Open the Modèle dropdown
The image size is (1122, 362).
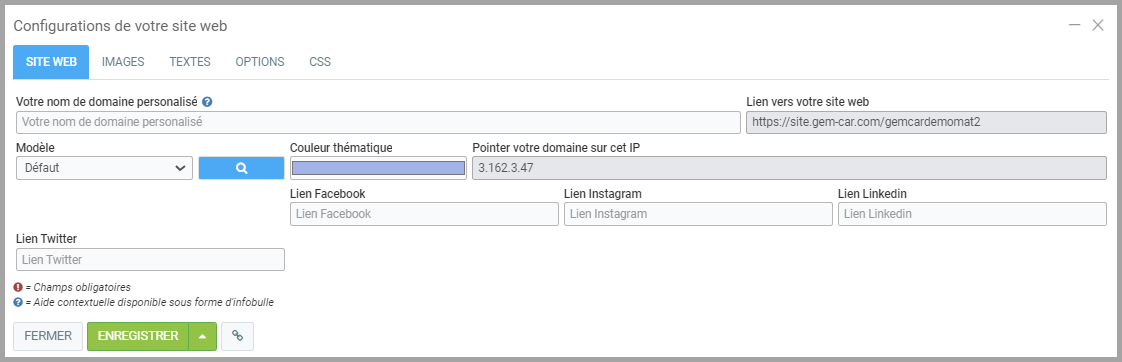point(104,168)
